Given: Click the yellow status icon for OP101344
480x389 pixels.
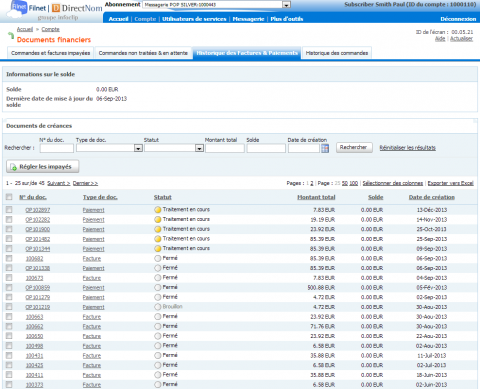Looking at the screenshot, I should point(158,249).
